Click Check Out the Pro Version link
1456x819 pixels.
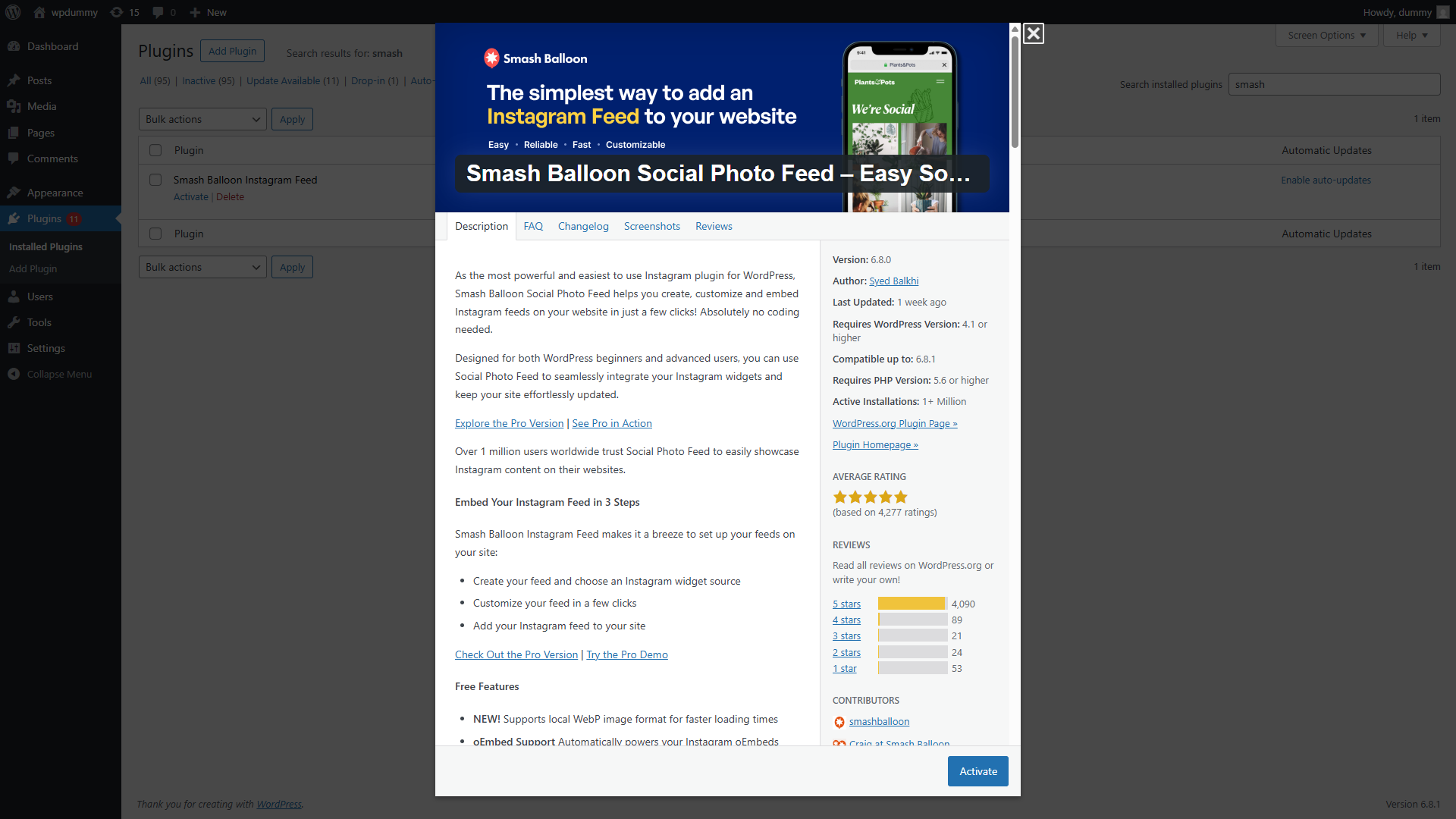(x=516, y=654)
